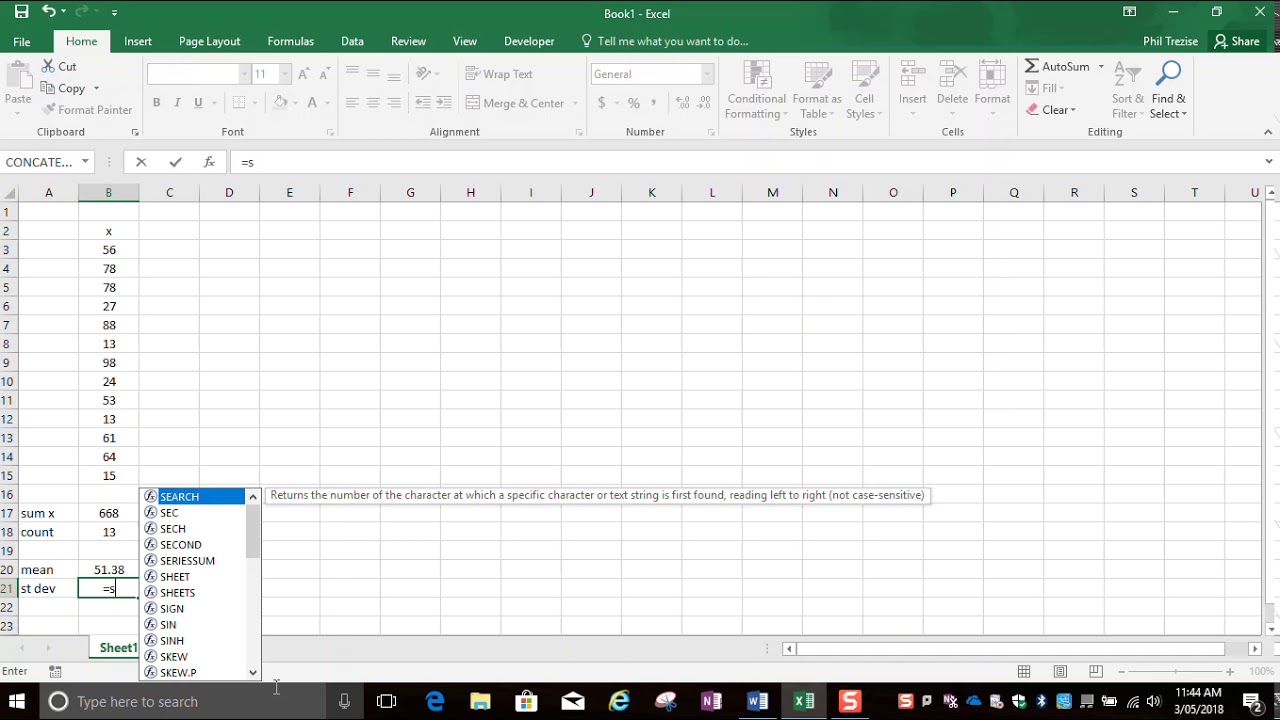The image size is (1280, 720).
Task: Switch to the Data tab
Action: click(352, 41)
